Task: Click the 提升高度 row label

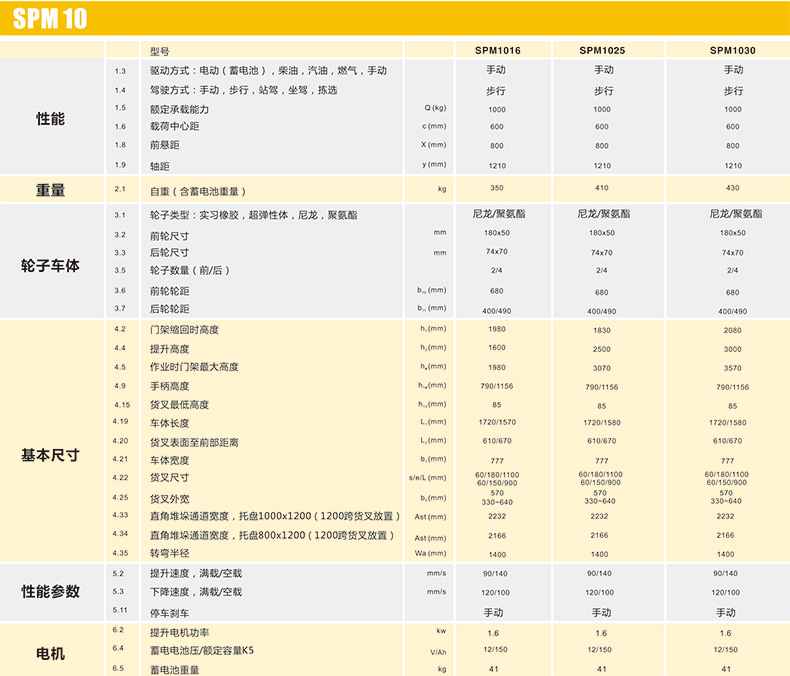Action: (x=171, y=349)
